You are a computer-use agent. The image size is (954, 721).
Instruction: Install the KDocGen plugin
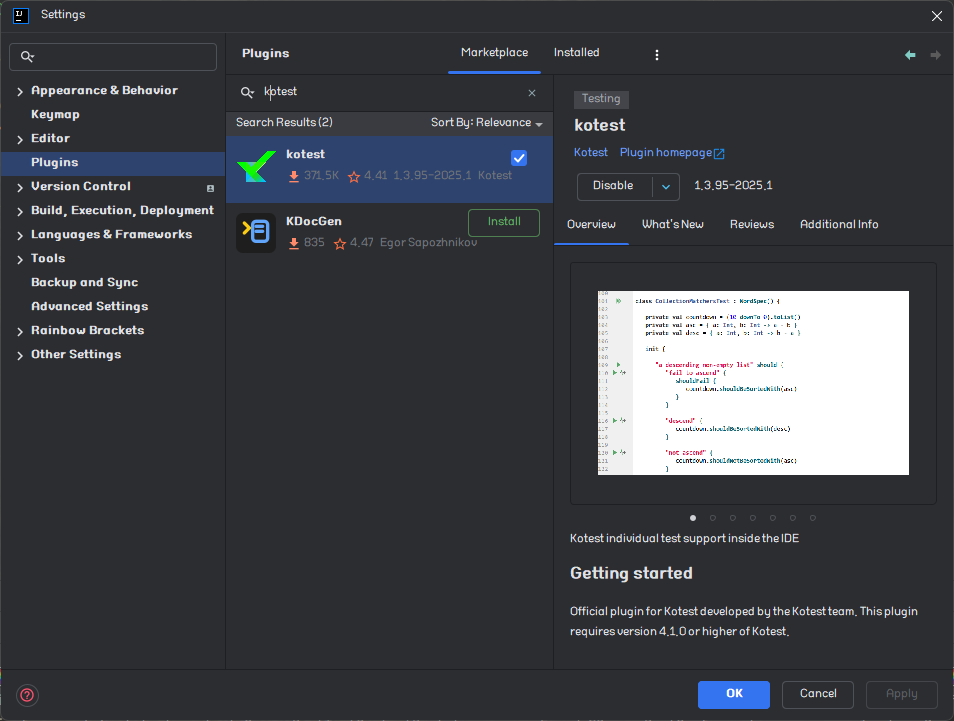[504, 222]
